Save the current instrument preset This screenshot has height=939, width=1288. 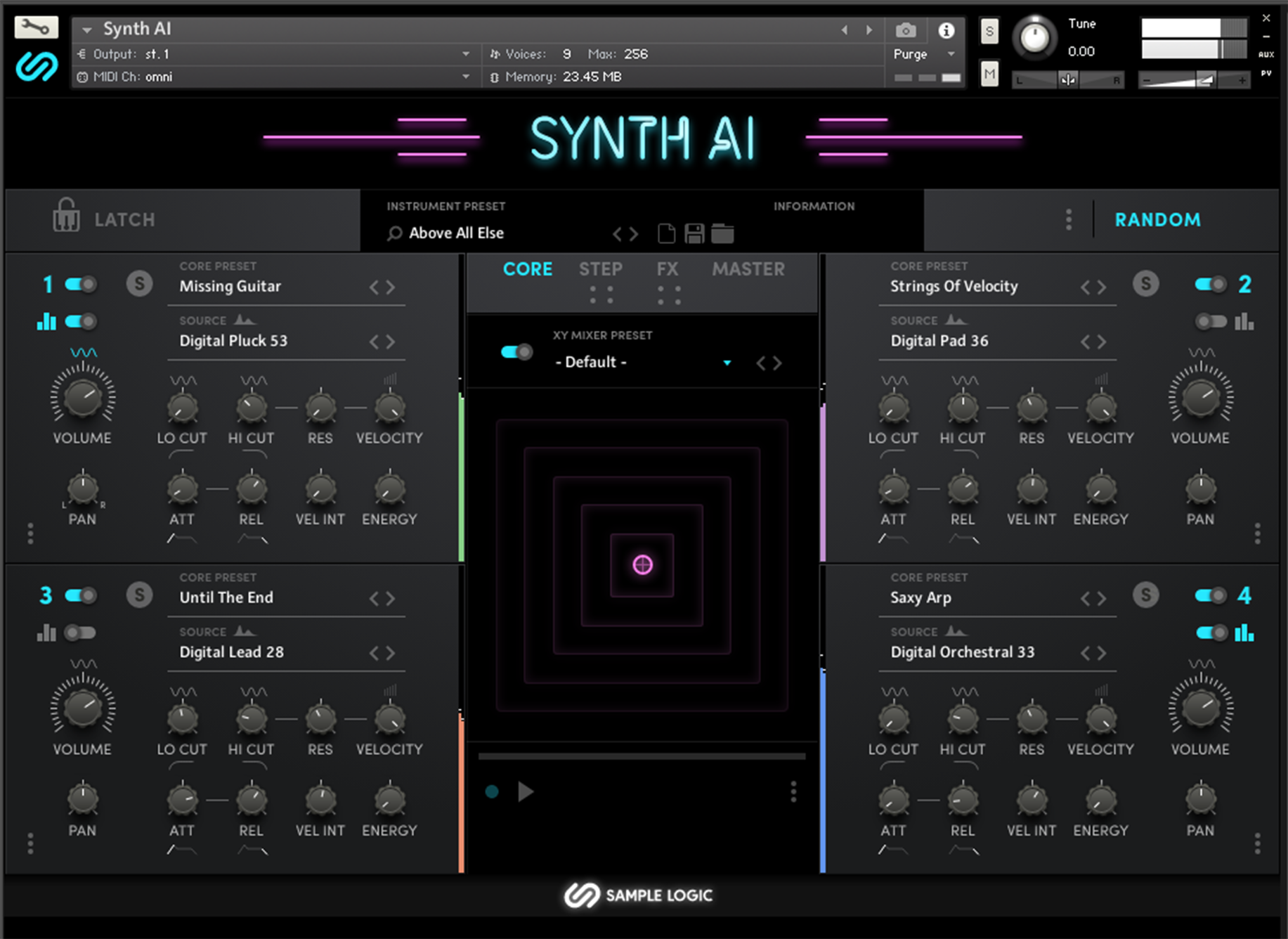point(694,233)
